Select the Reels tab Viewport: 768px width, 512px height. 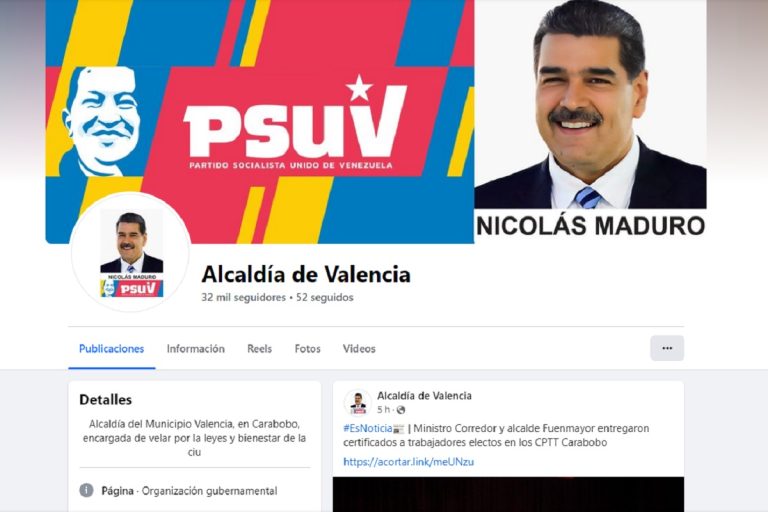(259, 349)
